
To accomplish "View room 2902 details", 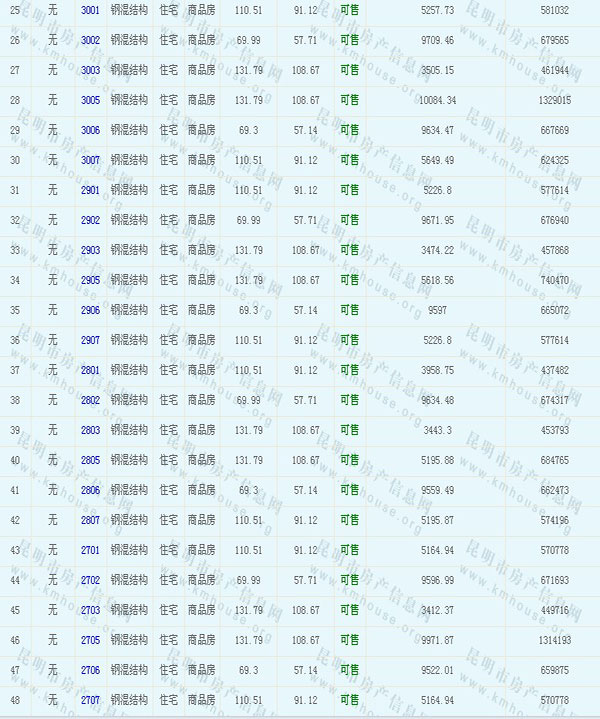I will click(90, 220).
